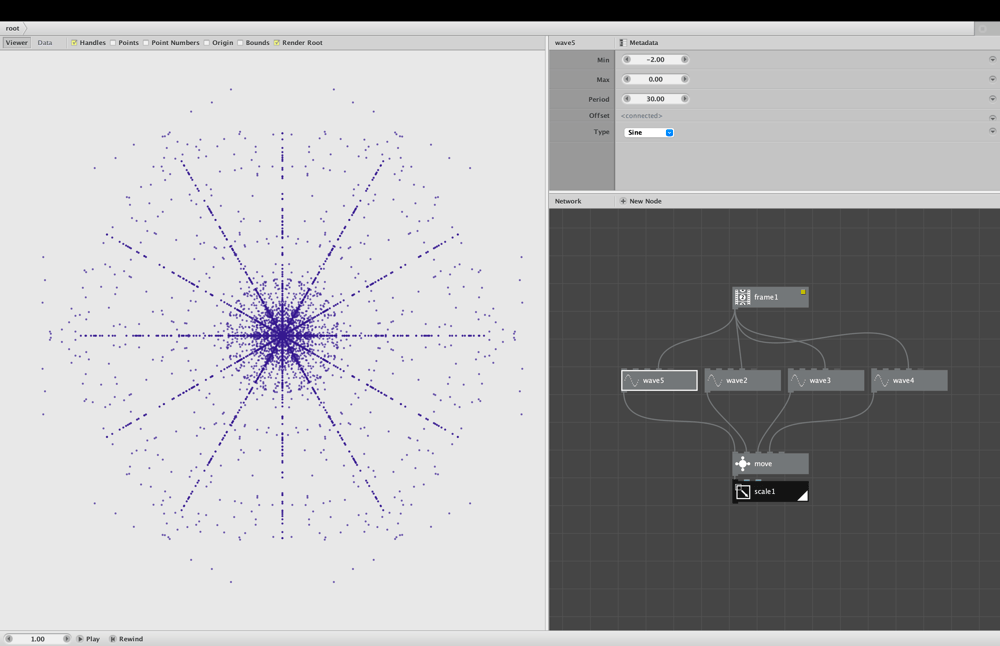Screen dimensions: 1000x646
Task: Open the Period row options arrow
Action: tap(992, 99)
